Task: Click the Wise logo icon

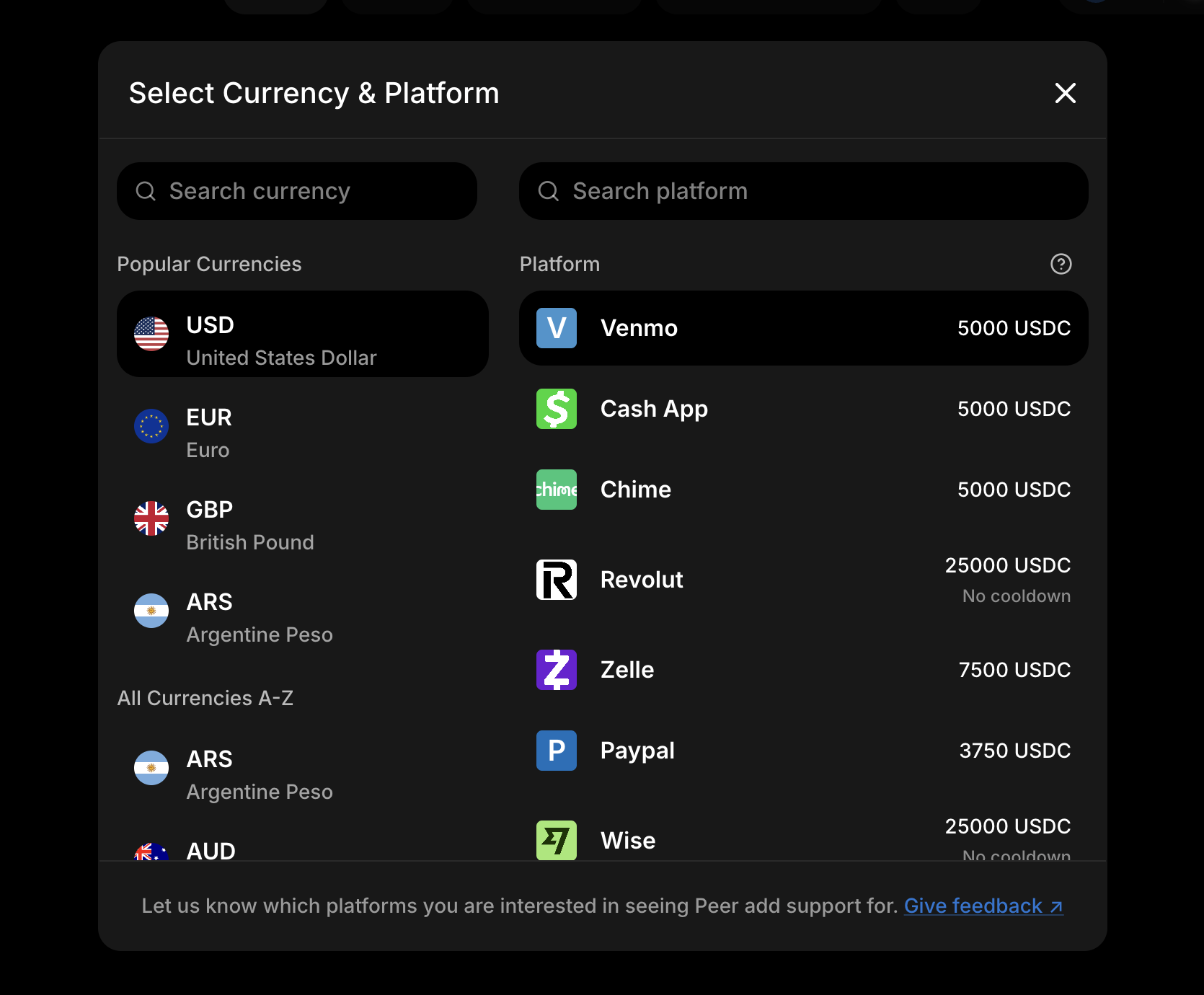Action: pyautogui.click(x=556, y=840)
